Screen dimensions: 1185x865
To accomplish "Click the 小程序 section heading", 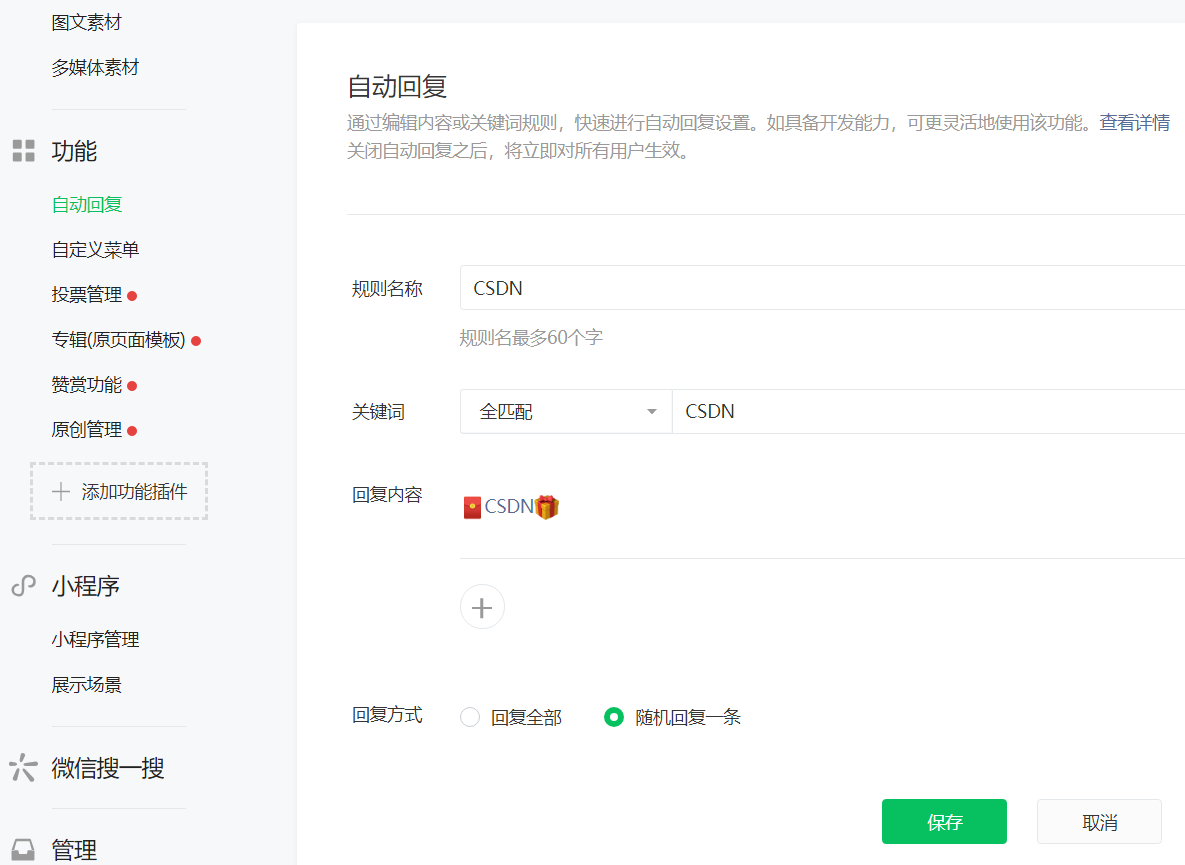I will (x=85, y=586).
